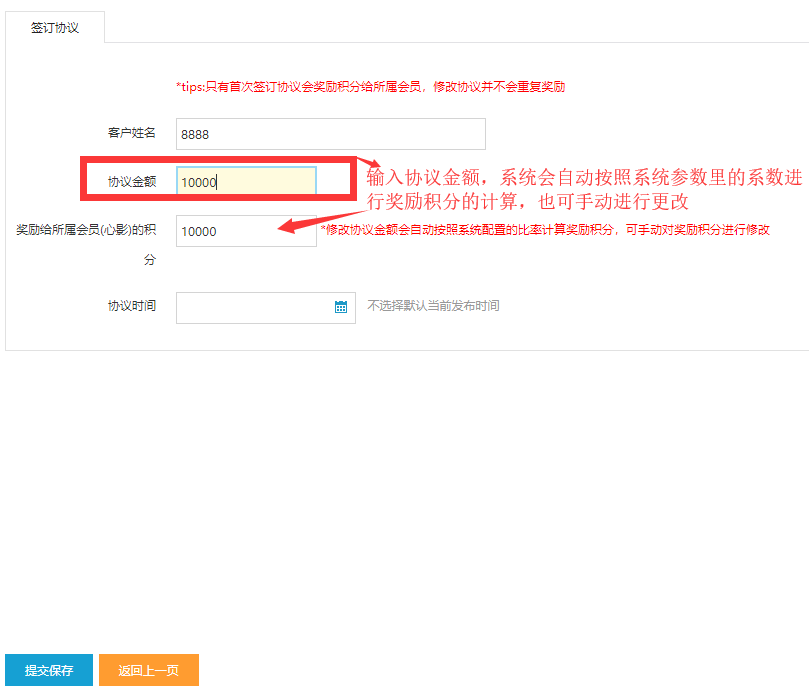This screenshot has height=689, width=809.
Task: Click the 协议时间 label
Action: coord(132,306)
